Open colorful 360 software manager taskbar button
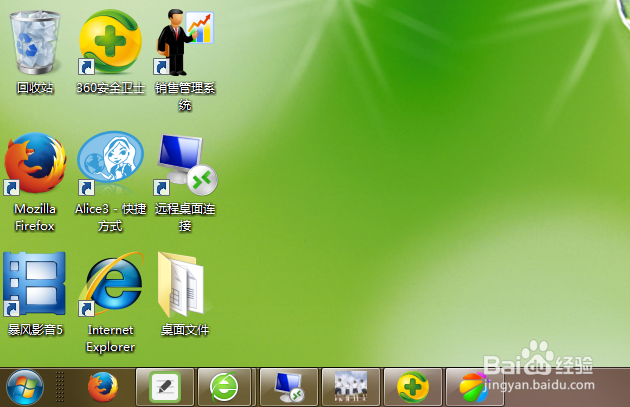Viewport: 630px width, 407px height. [x=475, y=387]
